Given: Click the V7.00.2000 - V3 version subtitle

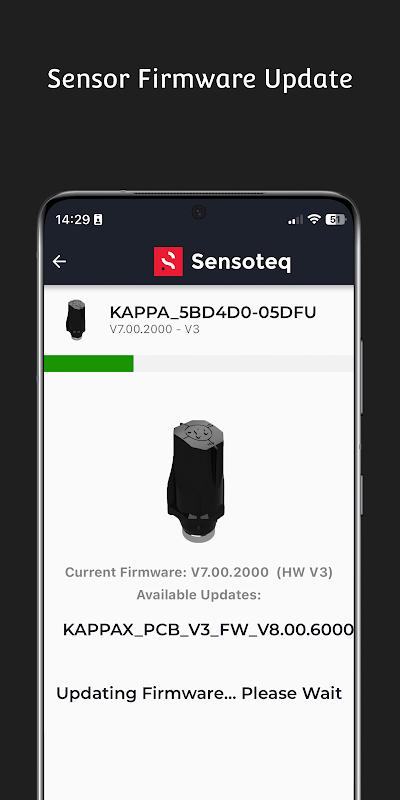Looking at the screenshot, I should pos(155,330).
